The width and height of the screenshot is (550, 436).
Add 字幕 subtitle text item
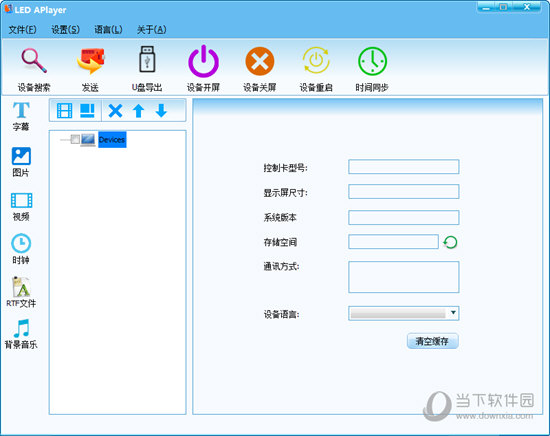(21, 116)
